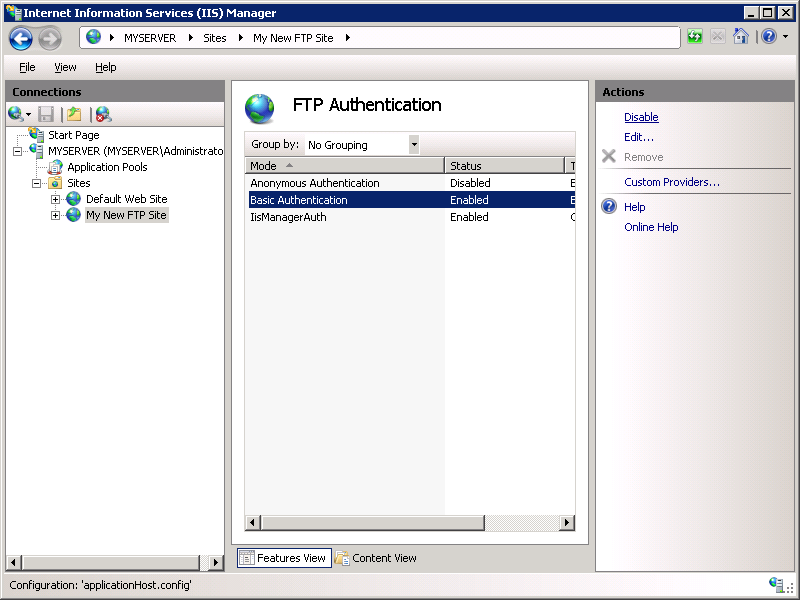800x600 pixels.
Task: Open the View menu
Action: 65,67
